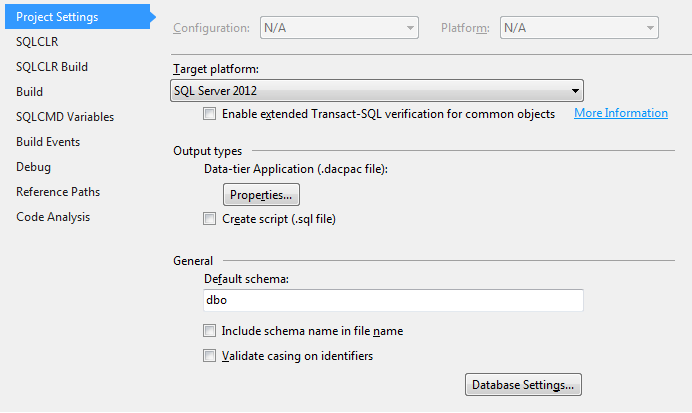This screenshot has width=692, height=413.
Task: Click the Default schema text field
Action: click(x=393, y=300)
